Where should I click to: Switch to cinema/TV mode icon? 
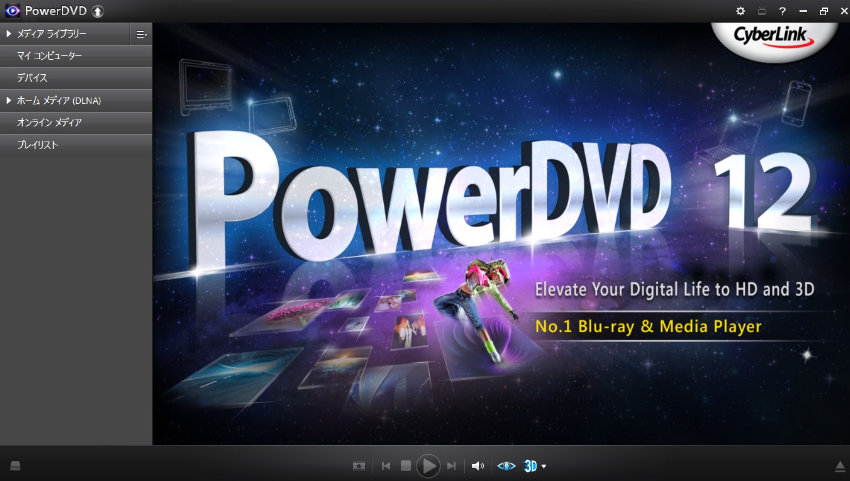(762, 11)
